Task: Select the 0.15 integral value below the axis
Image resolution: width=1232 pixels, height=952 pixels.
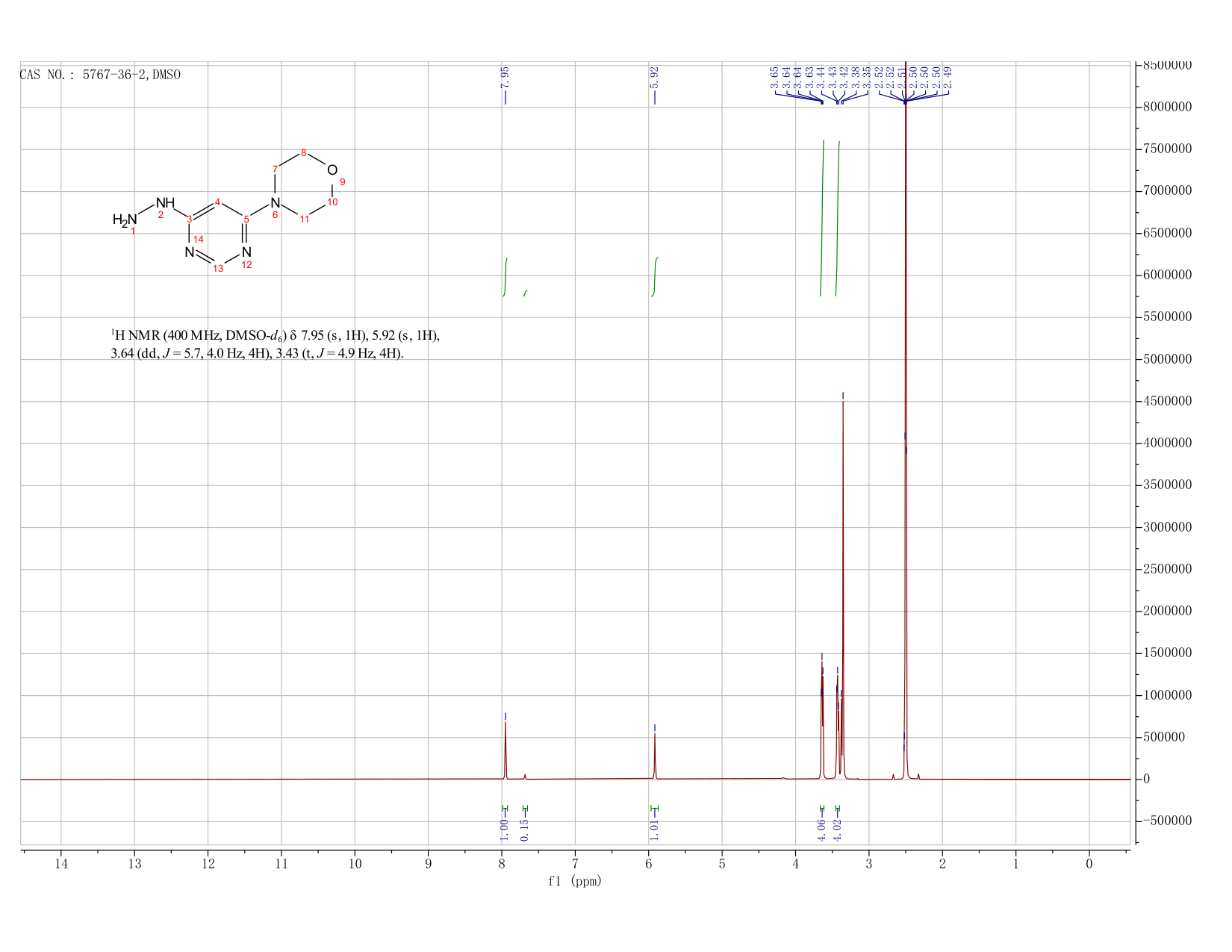Action: click(525, 829)
